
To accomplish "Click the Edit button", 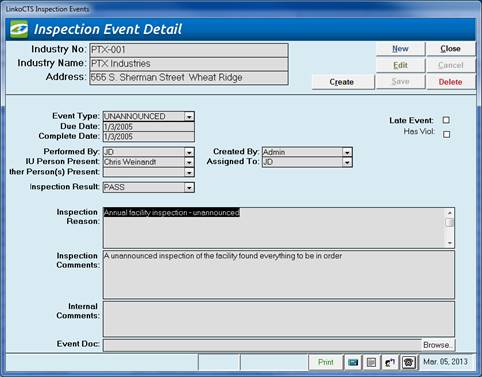I will tap(400, 65).
